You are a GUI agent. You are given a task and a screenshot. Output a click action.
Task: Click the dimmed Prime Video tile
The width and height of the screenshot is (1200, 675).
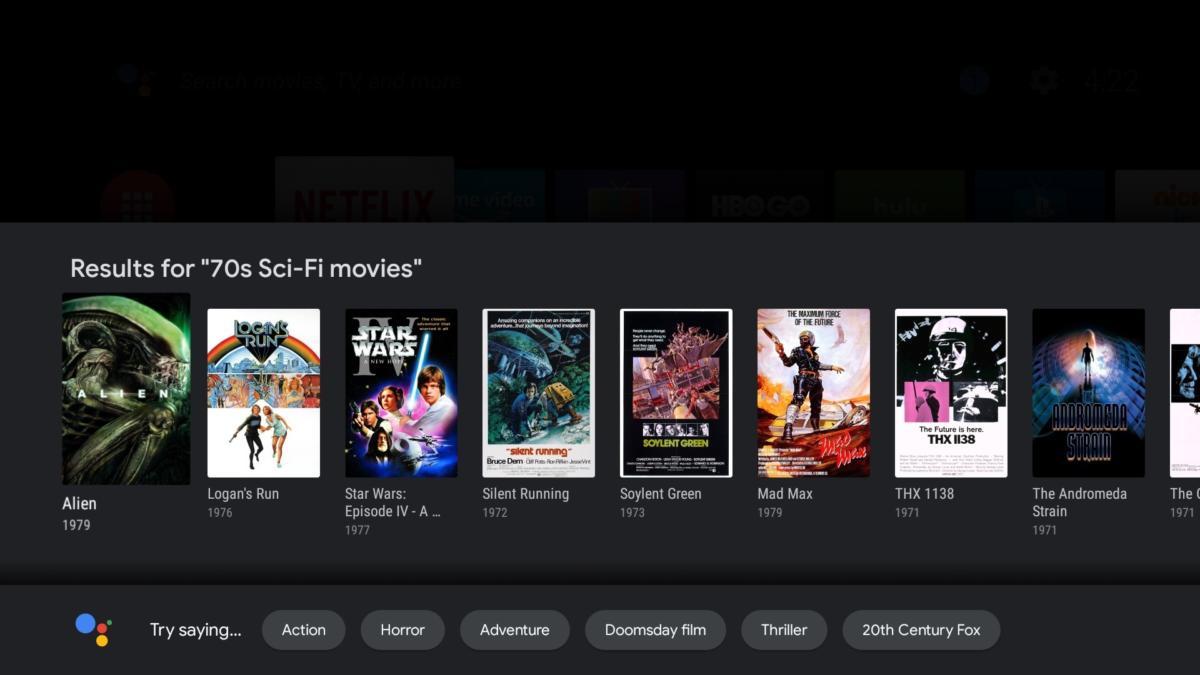pos(500,197)
